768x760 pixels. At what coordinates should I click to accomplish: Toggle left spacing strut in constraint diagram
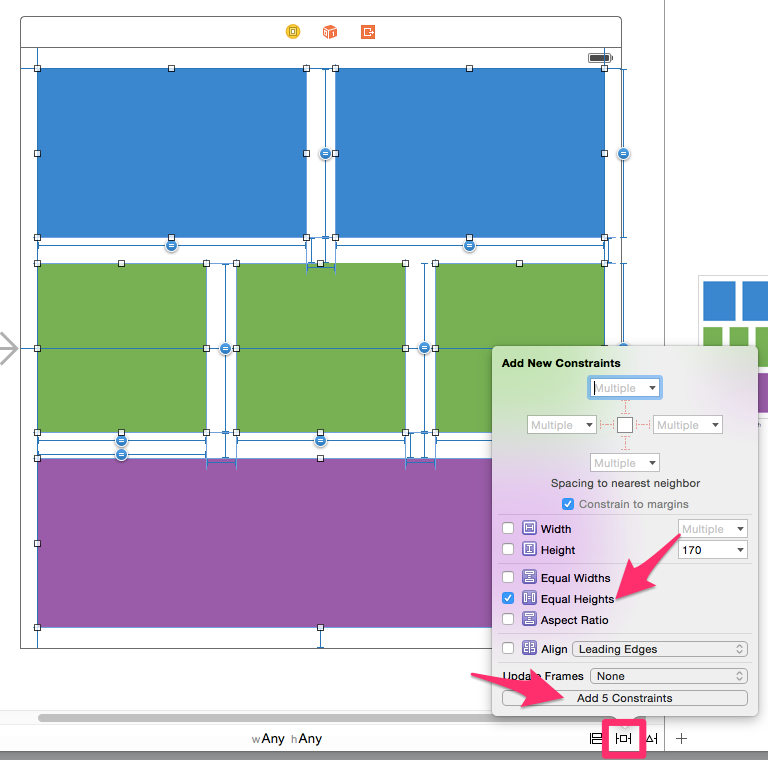(x=607, y=425)
